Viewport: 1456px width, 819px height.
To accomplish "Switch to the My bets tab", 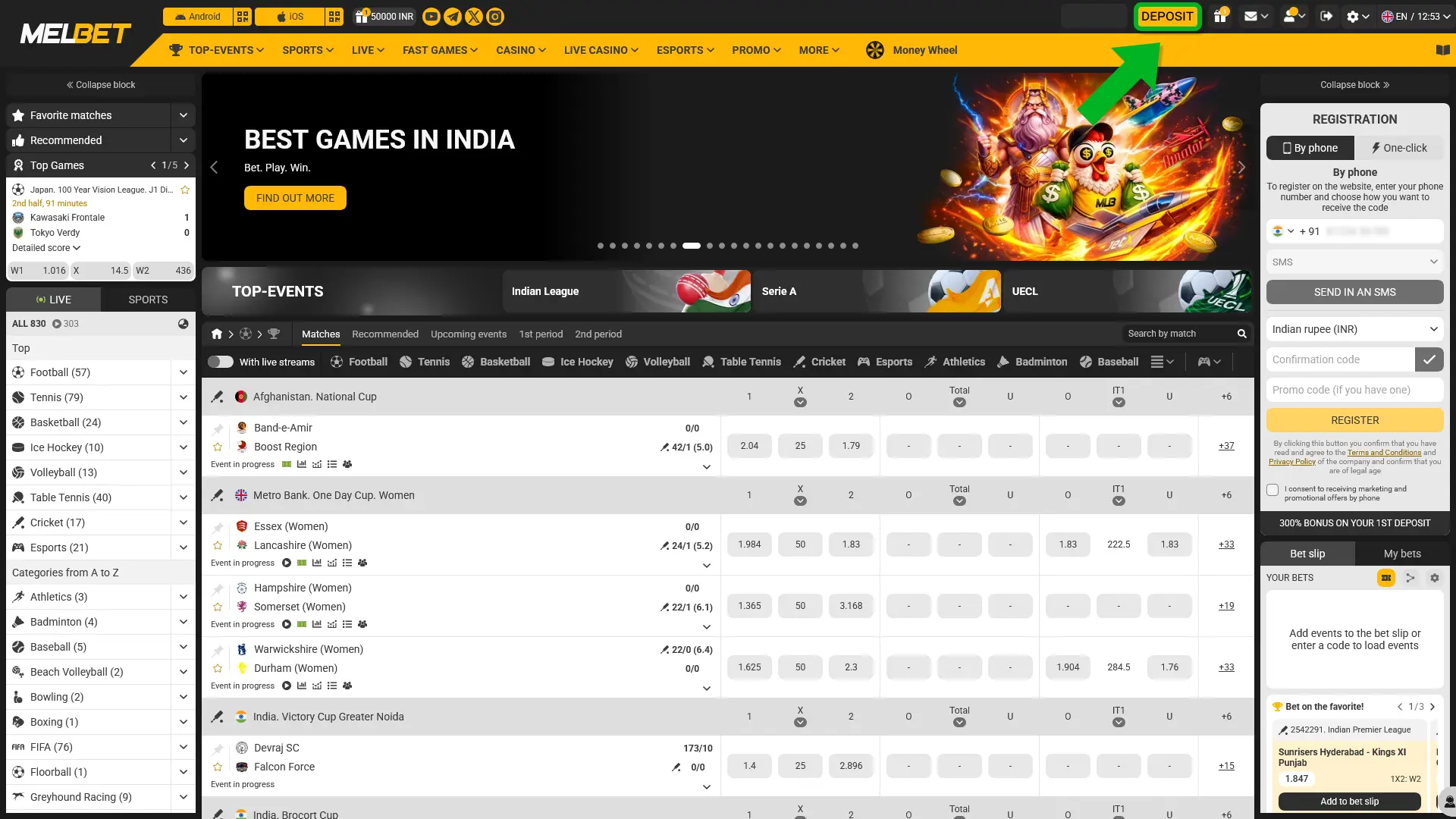I will (1402, 554).
